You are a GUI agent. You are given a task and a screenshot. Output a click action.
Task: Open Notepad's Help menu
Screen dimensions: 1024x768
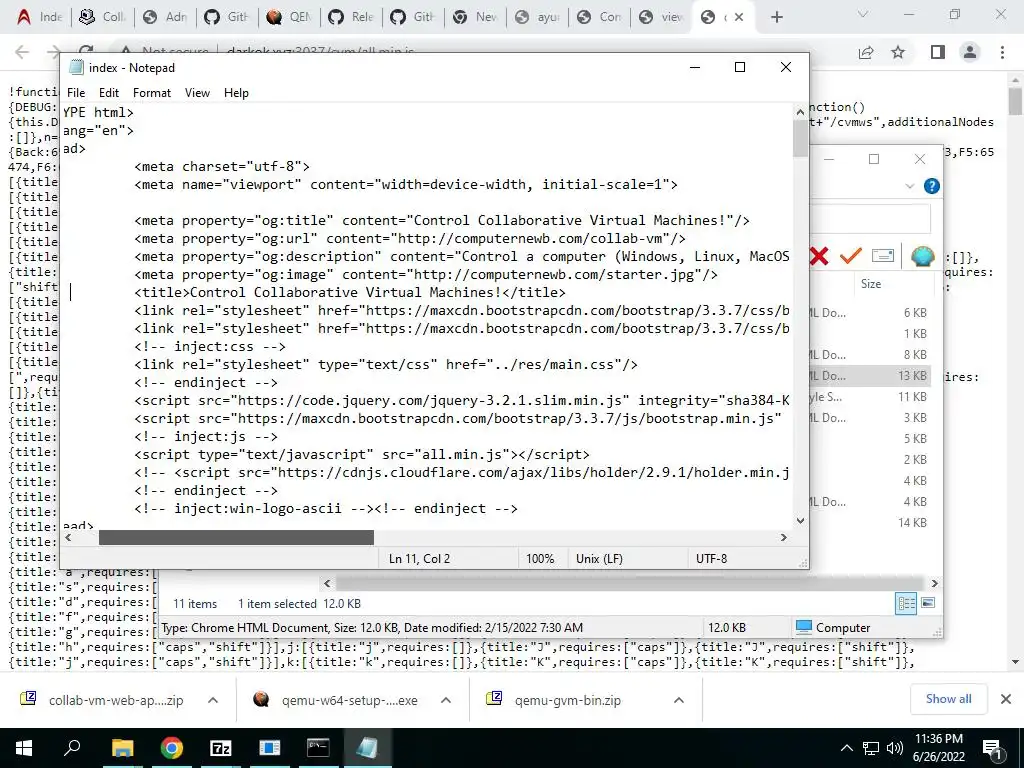236,93
